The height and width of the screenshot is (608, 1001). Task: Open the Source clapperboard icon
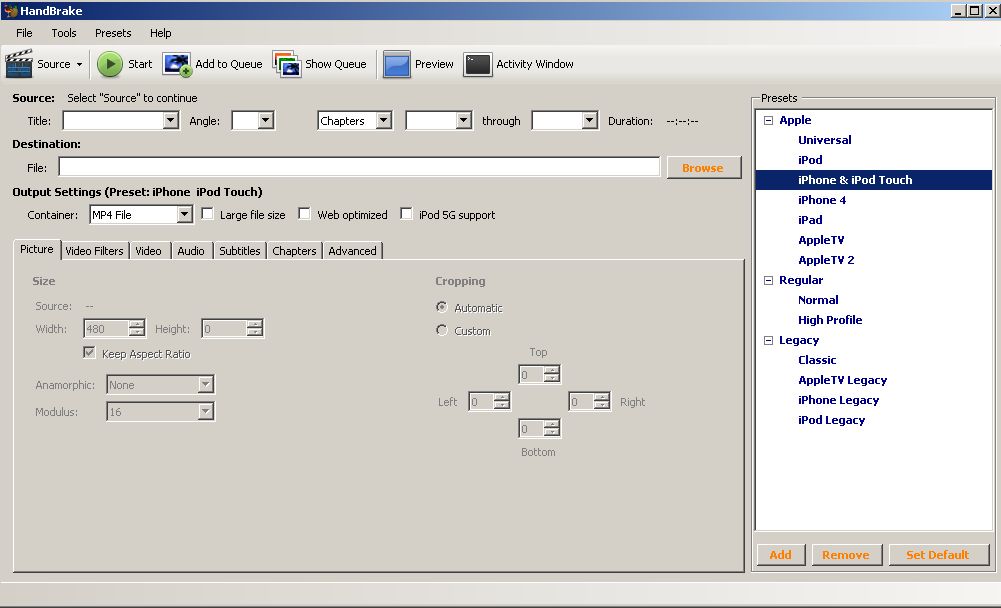point(19,64)
